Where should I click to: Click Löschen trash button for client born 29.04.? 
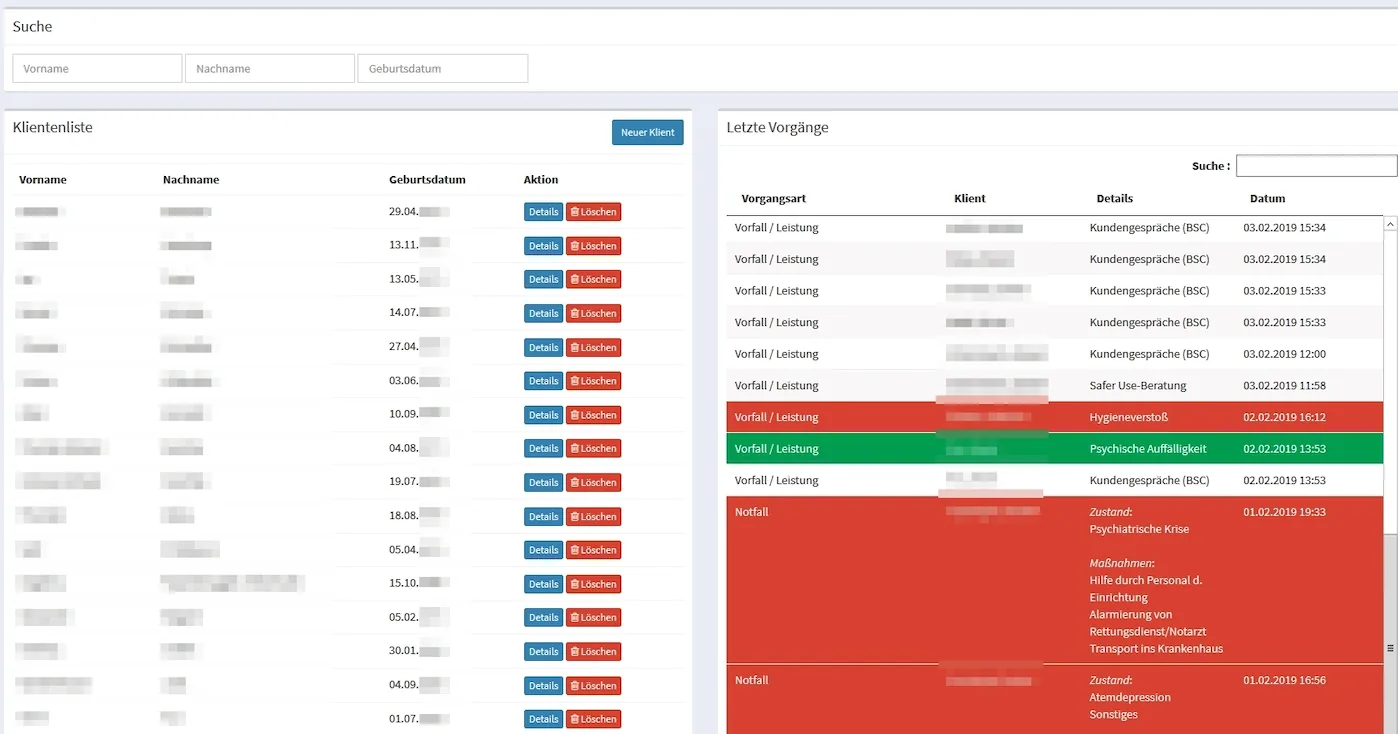coord(593,212)
